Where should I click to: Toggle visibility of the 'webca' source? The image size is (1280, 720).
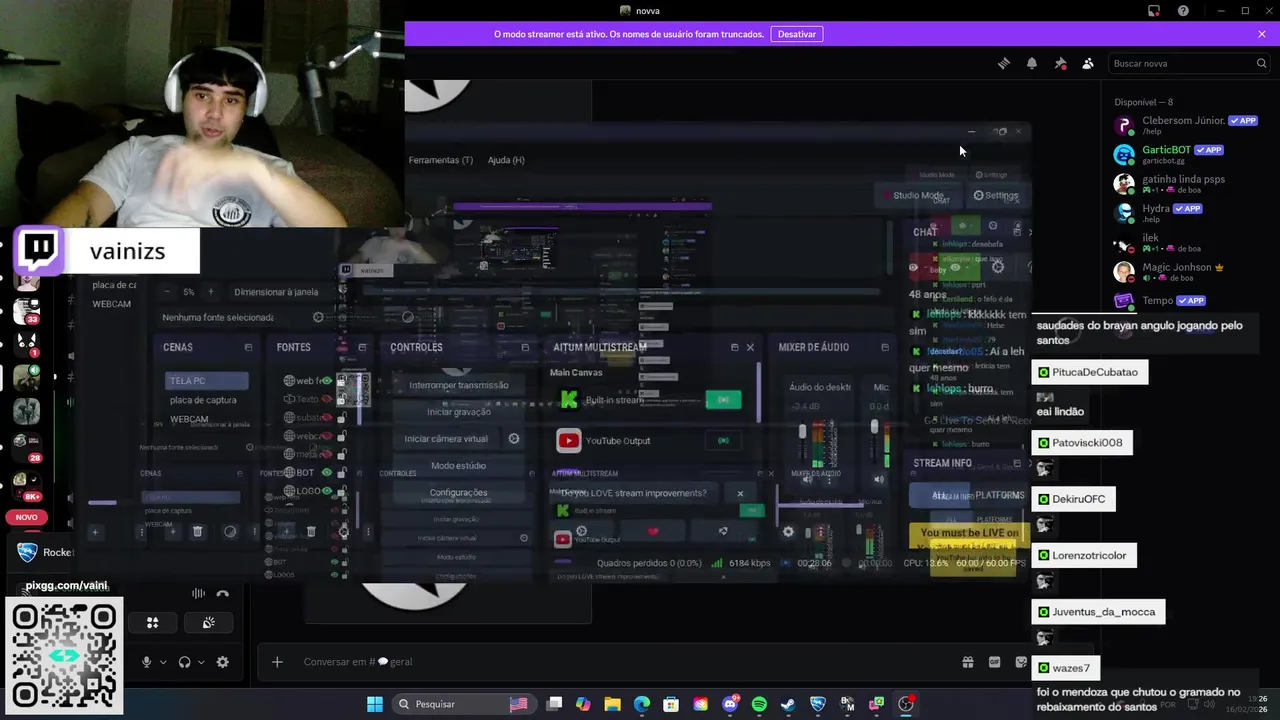(326, 436)
